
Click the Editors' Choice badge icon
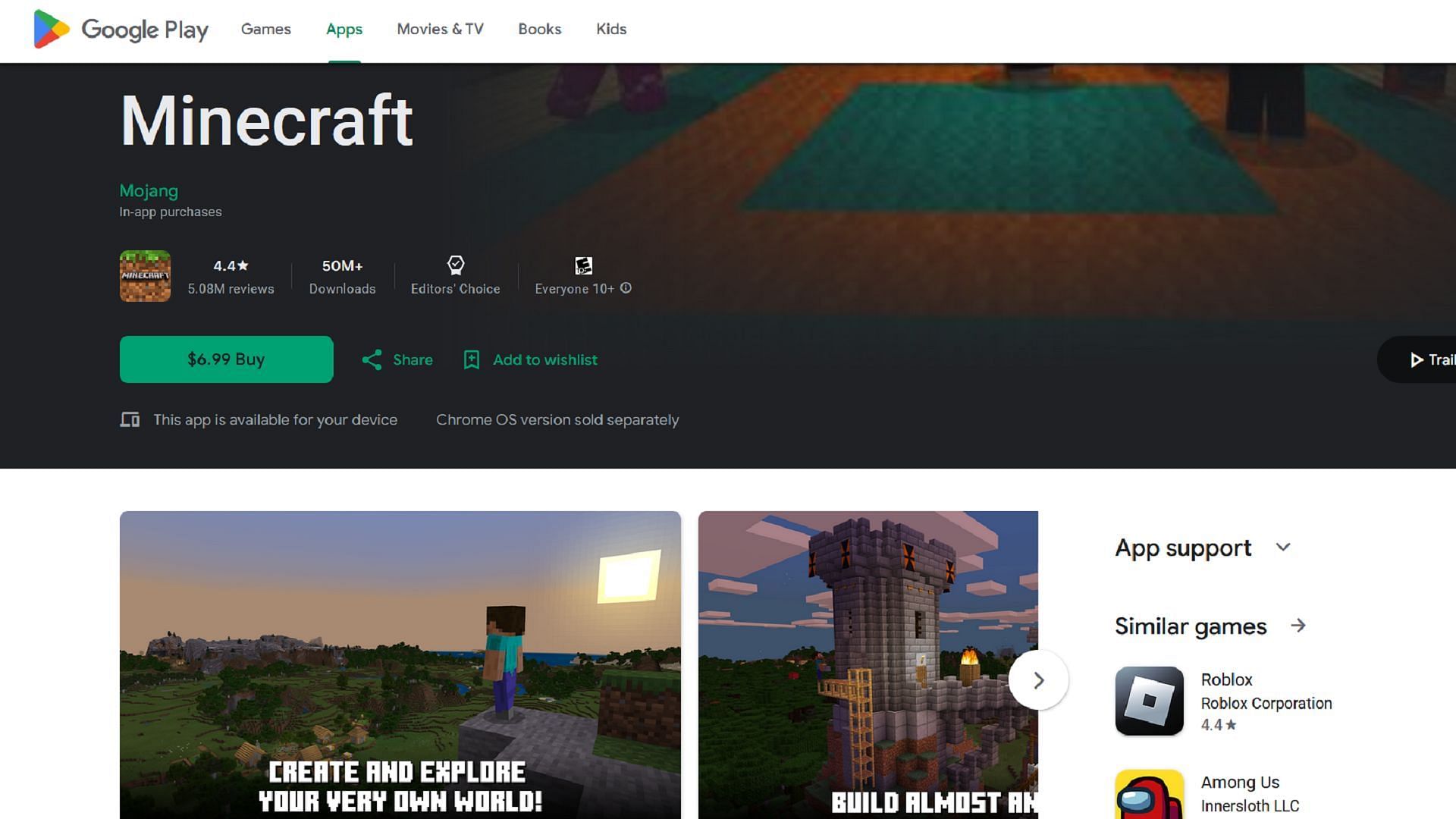455,265
